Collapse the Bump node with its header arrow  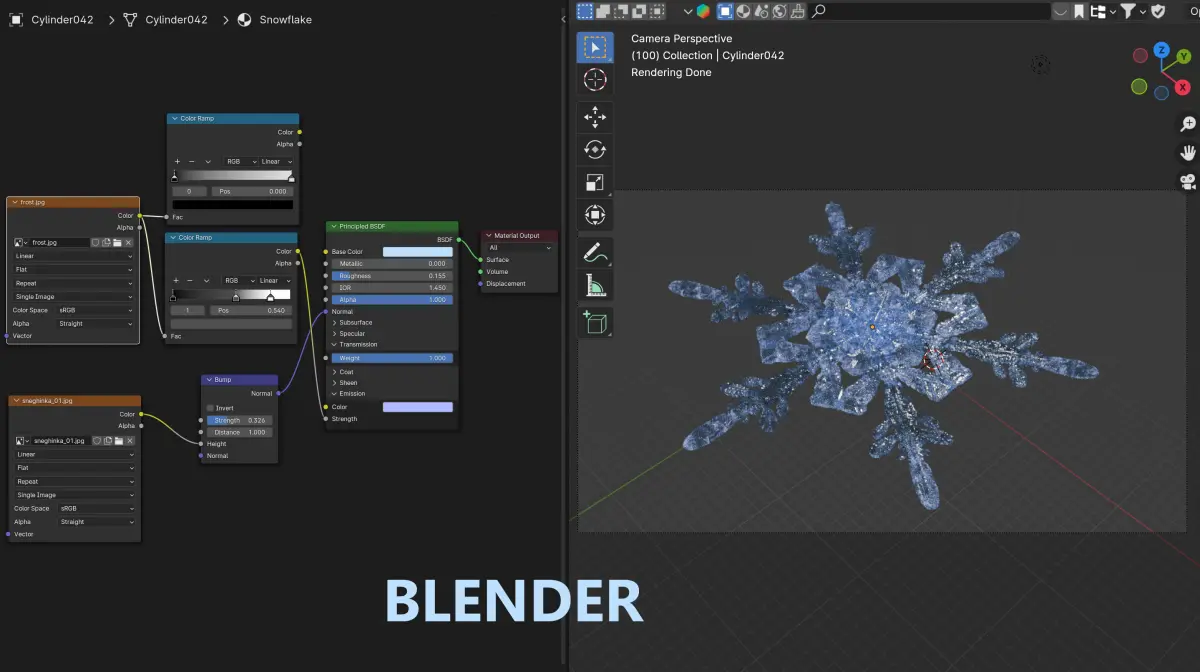pyautogui.click(x=208, y=380)
